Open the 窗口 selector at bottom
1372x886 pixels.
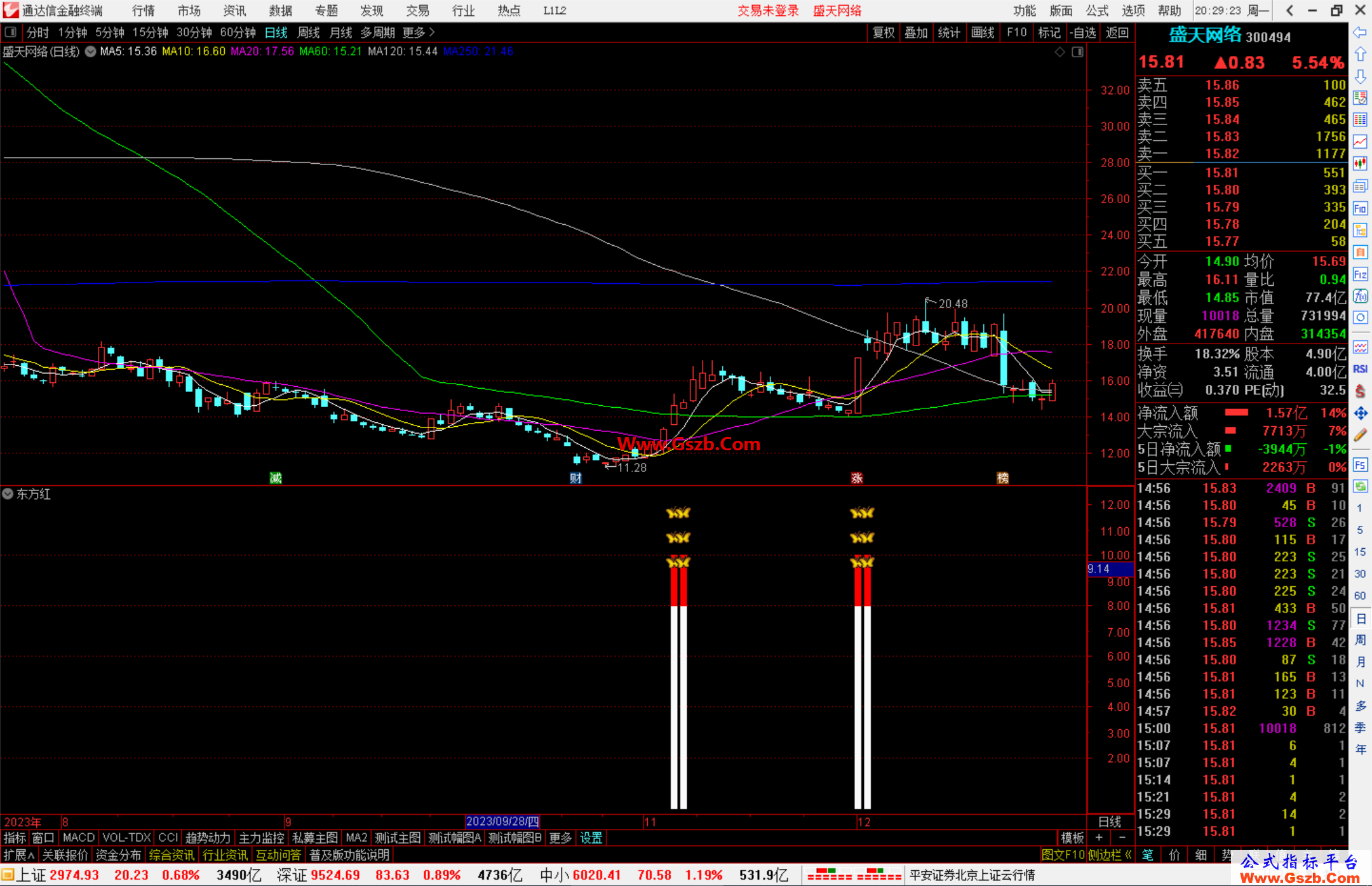(43, 838)
